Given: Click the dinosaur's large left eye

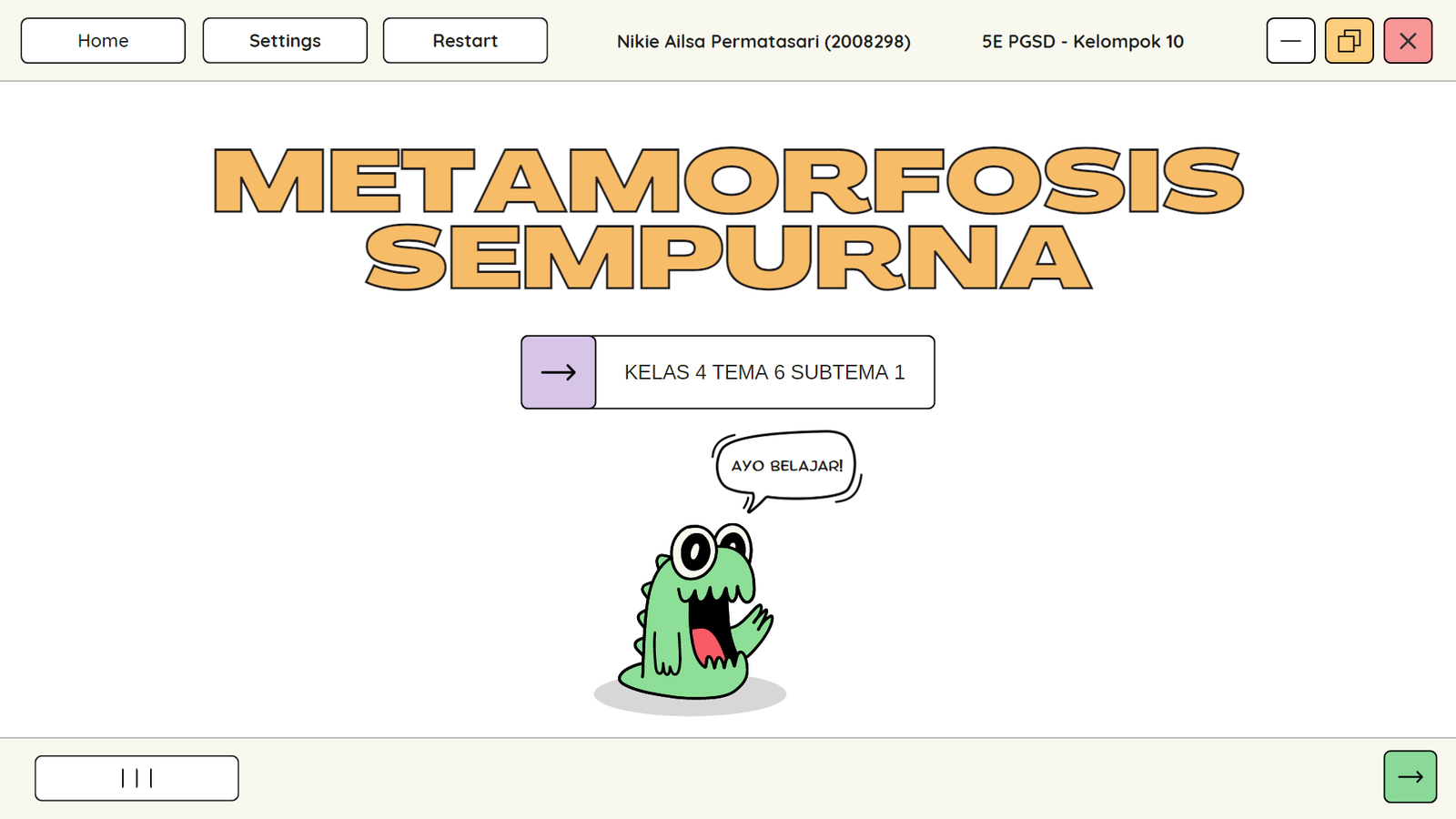Looking at the screenshot, I should pos(695,551).
